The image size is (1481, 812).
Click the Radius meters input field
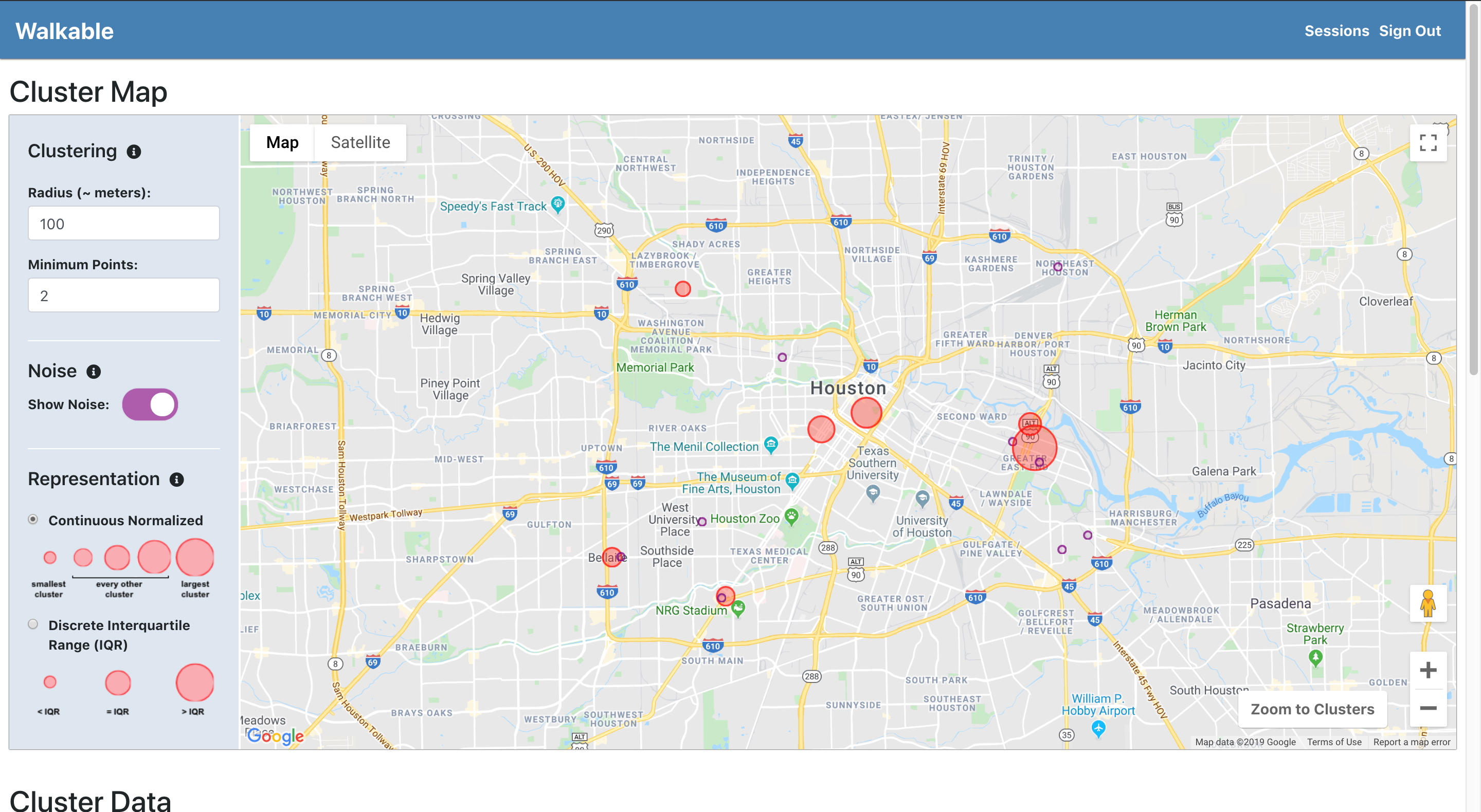click(123, 224)
